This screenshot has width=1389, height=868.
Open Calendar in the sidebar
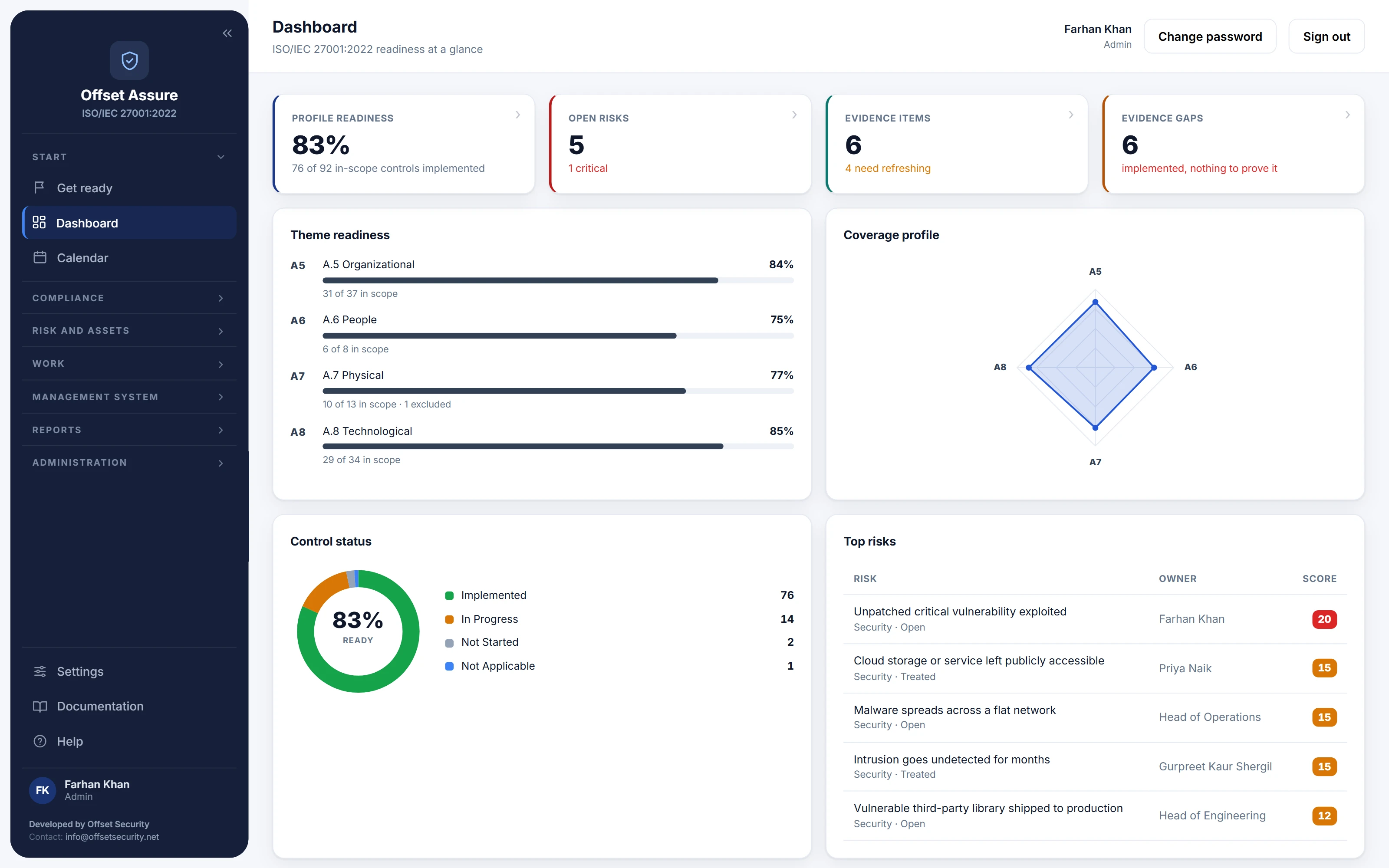click(129, 258)
